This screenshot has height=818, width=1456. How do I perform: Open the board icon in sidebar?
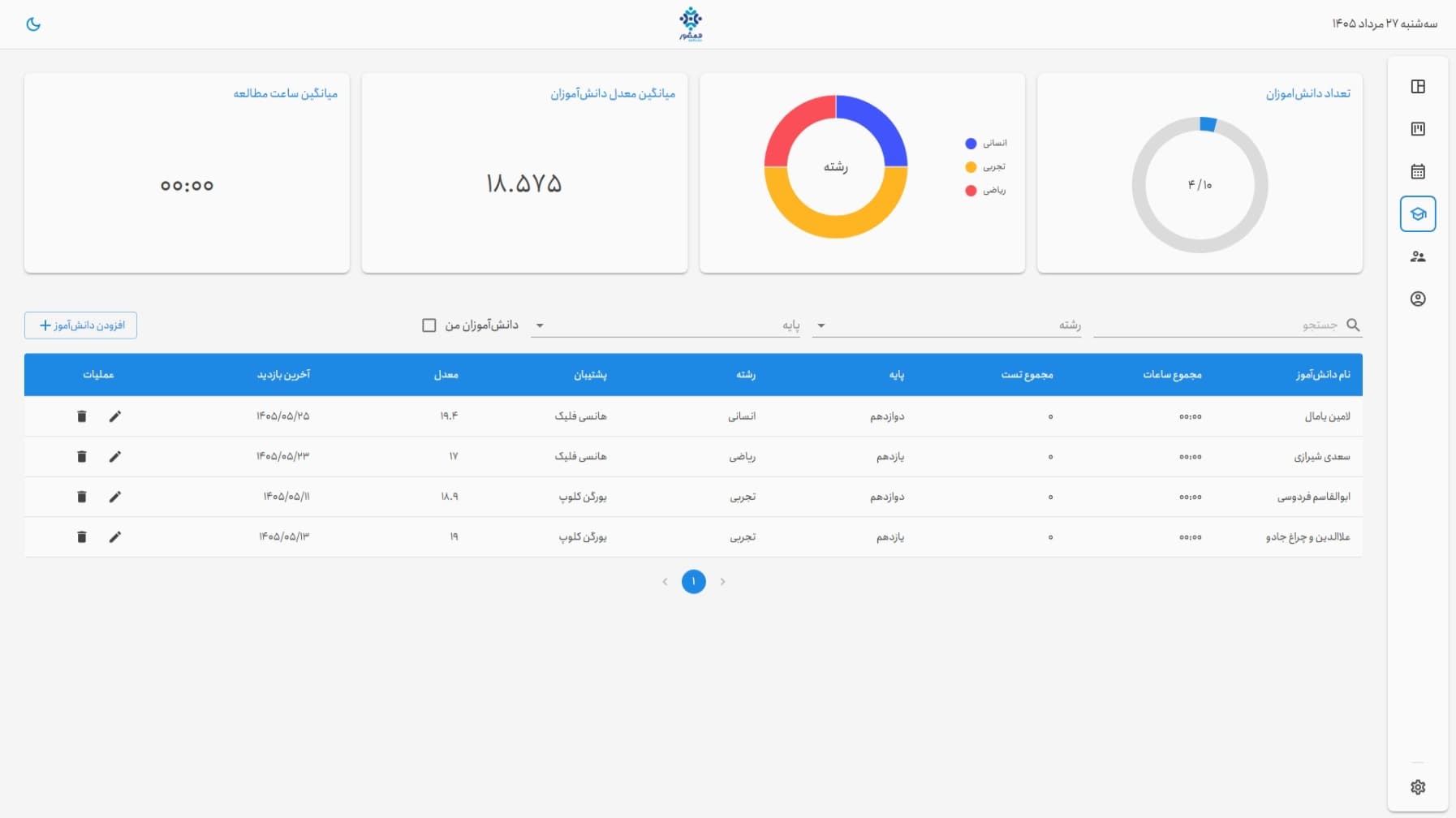click(x=1418, y=129)
